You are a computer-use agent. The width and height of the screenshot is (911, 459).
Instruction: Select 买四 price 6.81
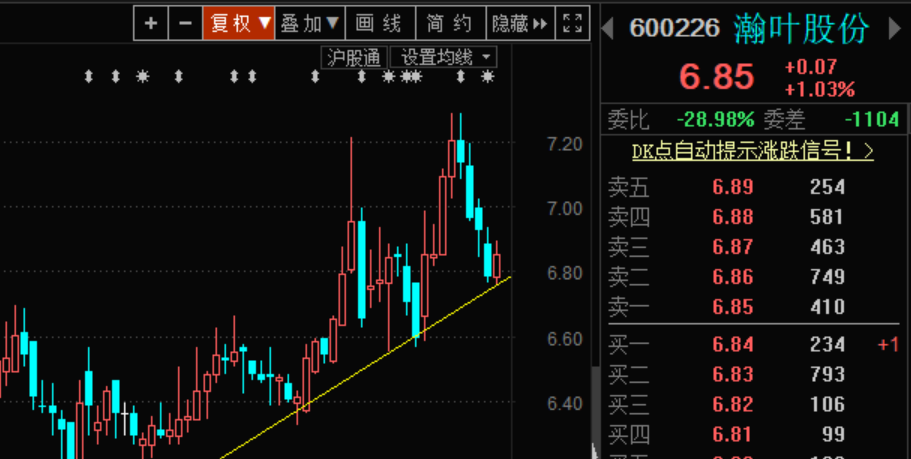(x=733, y=434)
